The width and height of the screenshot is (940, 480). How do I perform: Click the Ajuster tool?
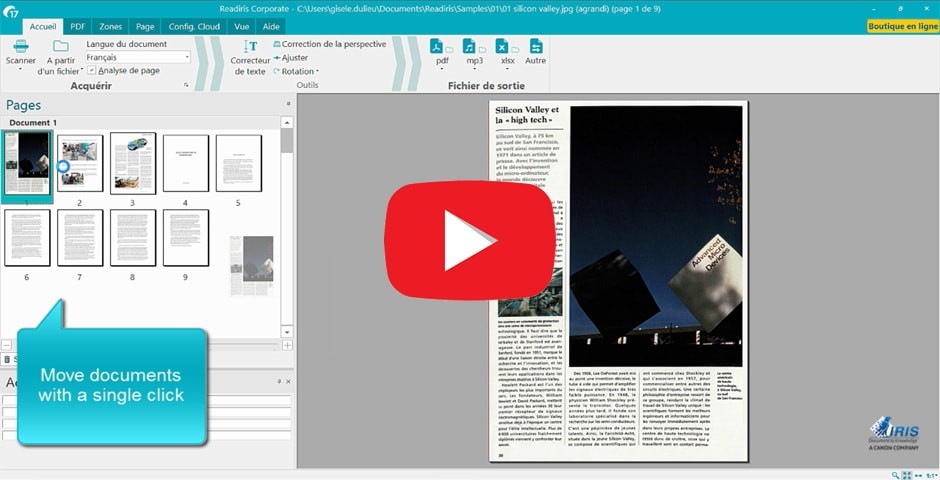[291, 58]
